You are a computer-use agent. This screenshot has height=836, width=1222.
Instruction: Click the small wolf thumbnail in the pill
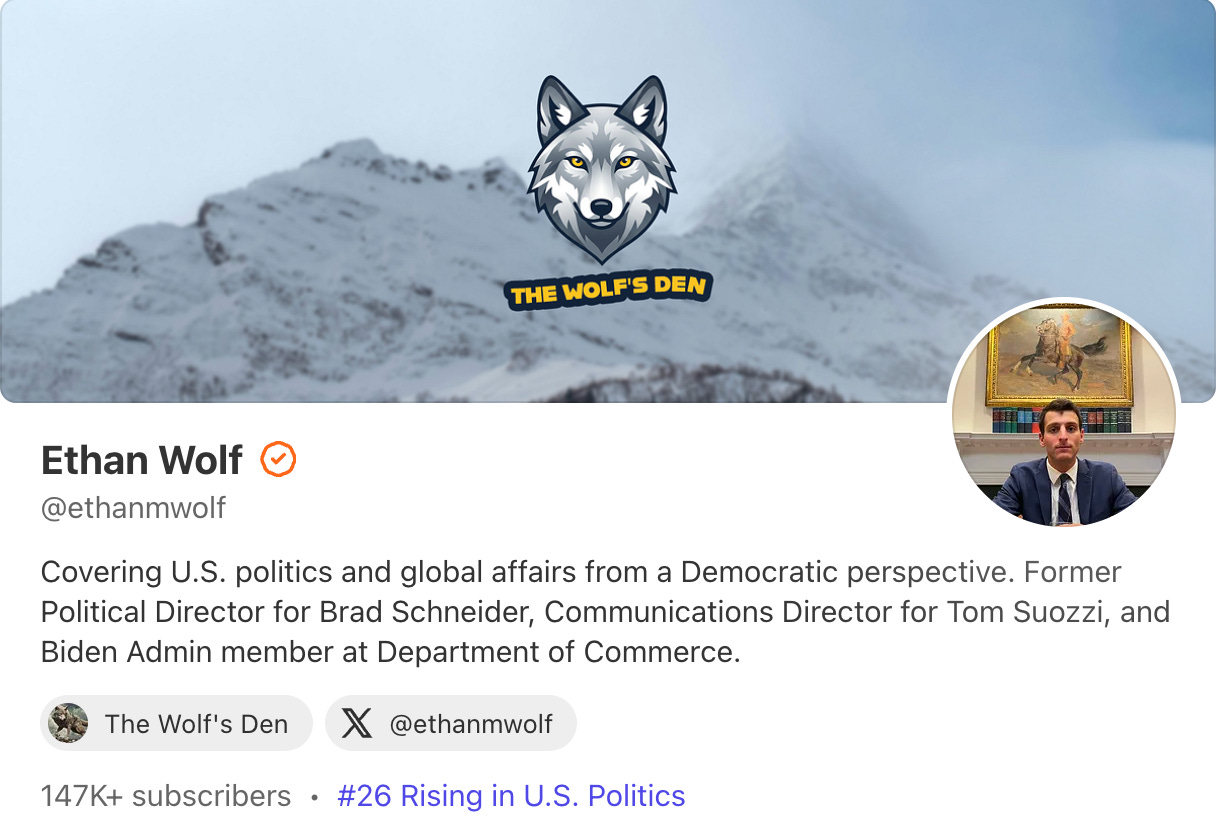(x=68, y=723)
